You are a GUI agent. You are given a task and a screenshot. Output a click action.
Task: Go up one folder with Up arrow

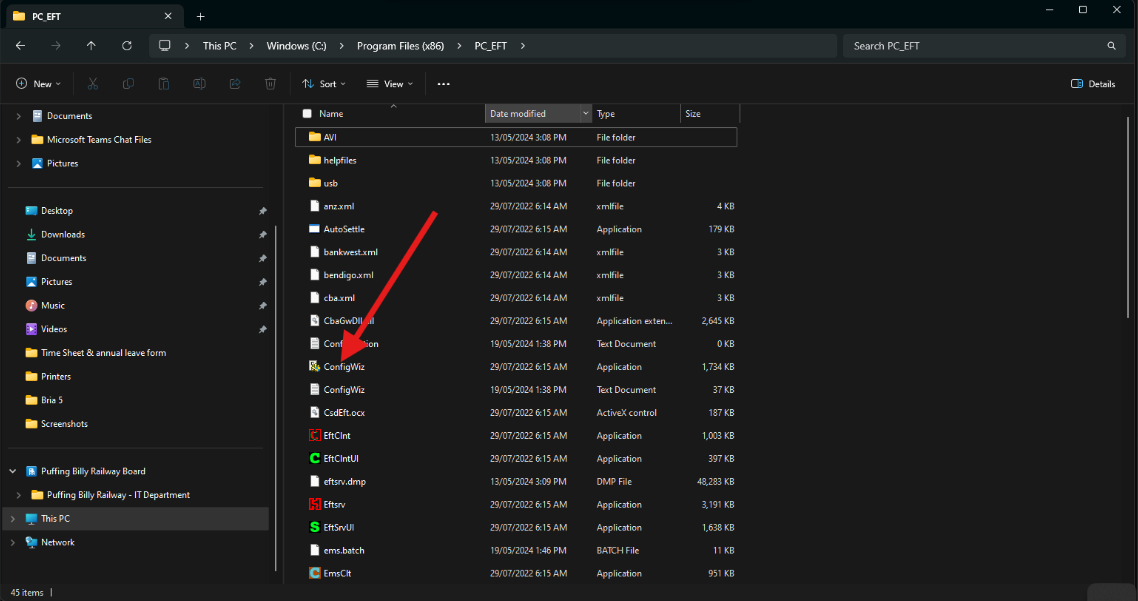[91, 46]
